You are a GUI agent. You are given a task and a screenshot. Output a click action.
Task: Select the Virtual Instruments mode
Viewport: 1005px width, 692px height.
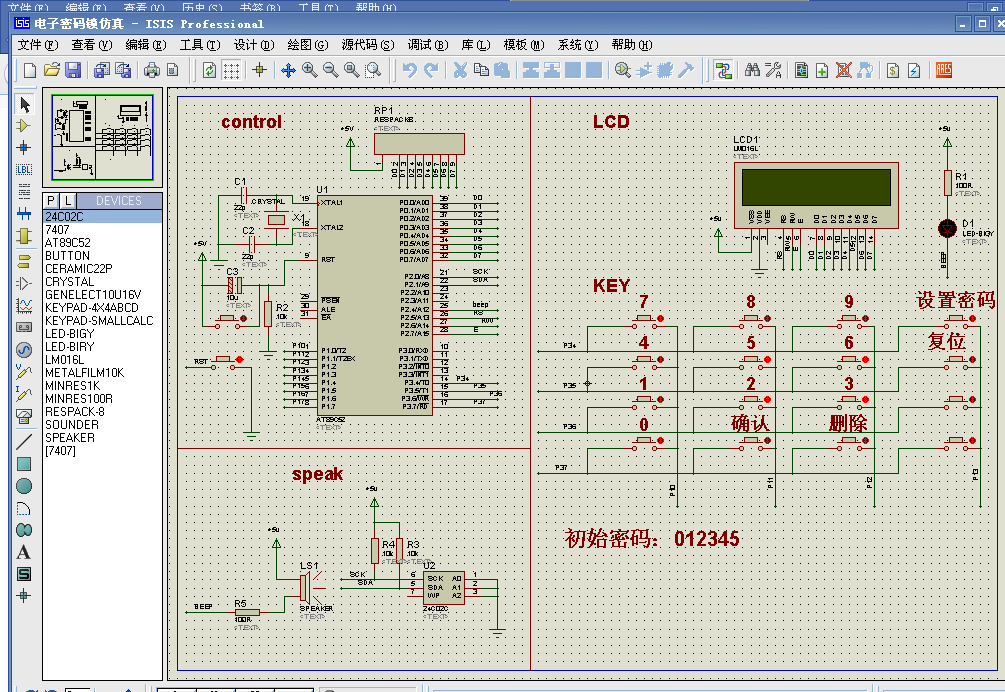(x=24, y=417)
